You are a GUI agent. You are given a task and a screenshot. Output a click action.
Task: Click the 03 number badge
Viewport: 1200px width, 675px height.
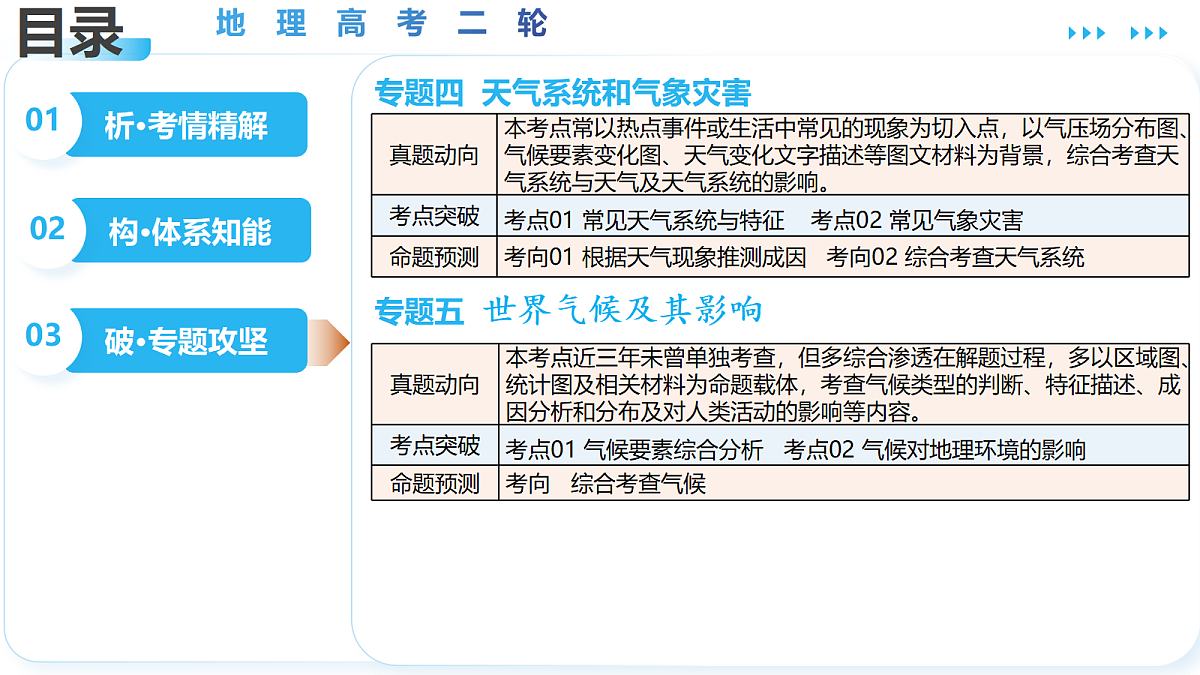43,335
